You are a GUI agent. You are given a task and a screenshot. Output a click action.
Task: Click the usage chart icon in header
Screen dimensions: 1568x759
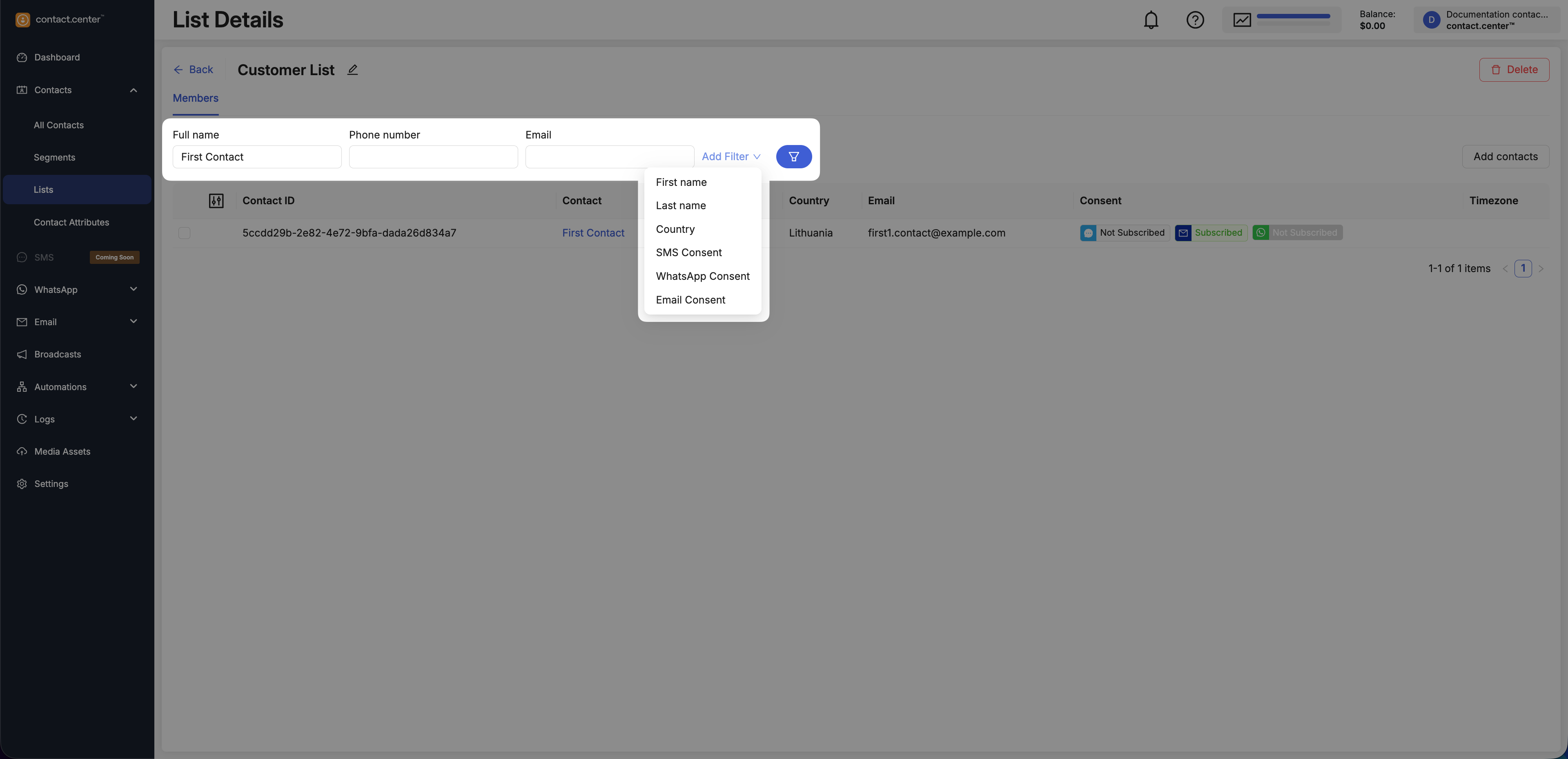coord(1242,20)
